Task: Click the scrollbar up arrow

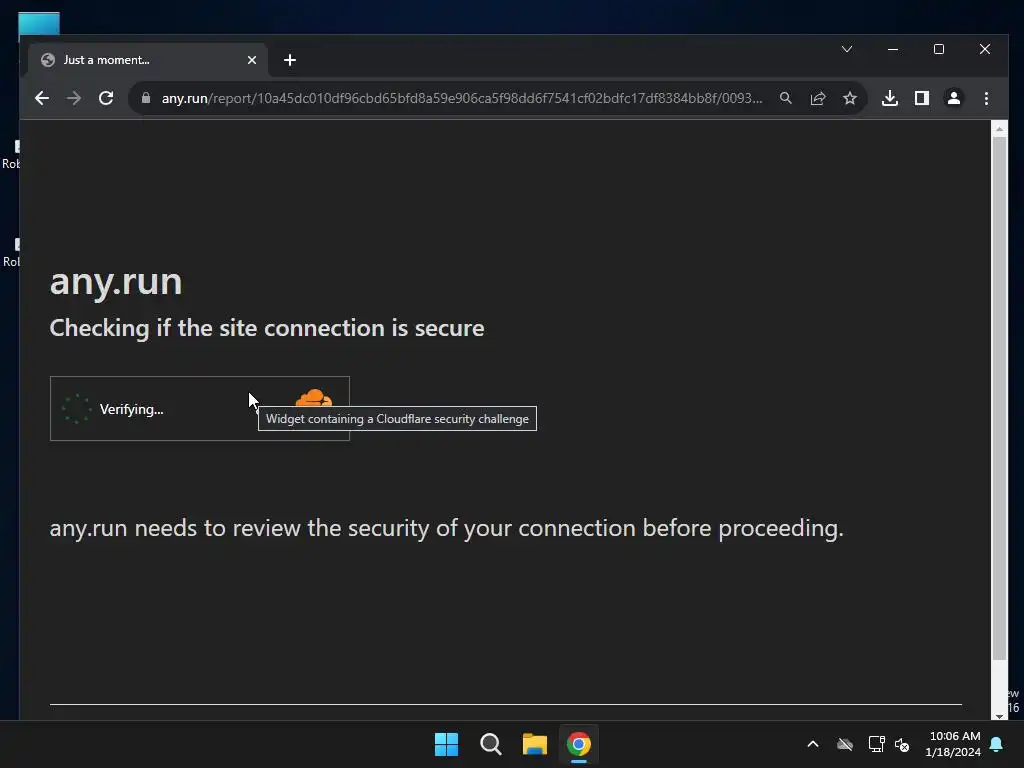Action: click(x=999, y=129)
